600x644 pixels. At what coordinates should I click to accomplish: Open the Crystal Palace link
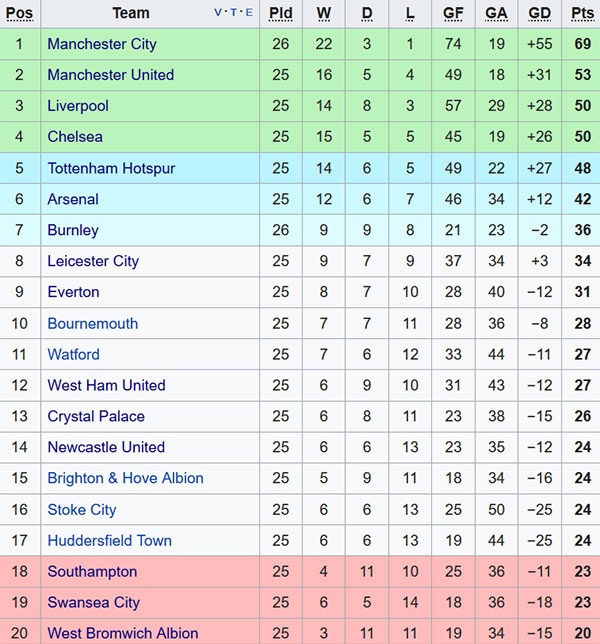pyautogui.click(x=96, y=416)
